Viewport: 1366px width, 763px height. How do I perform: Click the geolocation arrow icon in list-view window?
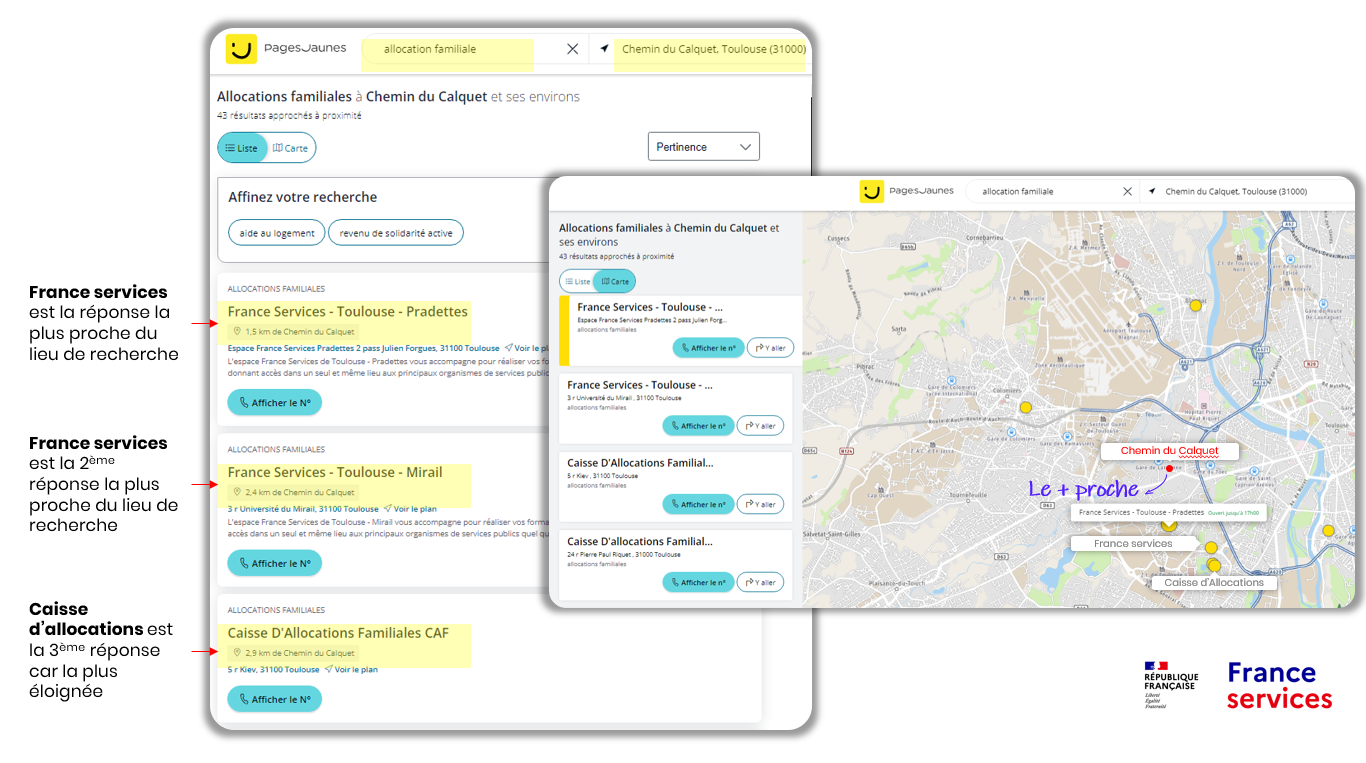pyautogui.click(x=604, y=49)
